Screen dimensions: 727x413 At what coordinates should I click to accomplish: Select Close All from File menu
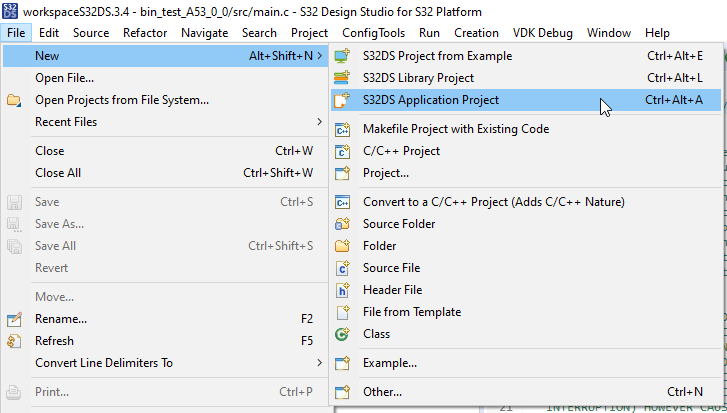pos(58,173)
